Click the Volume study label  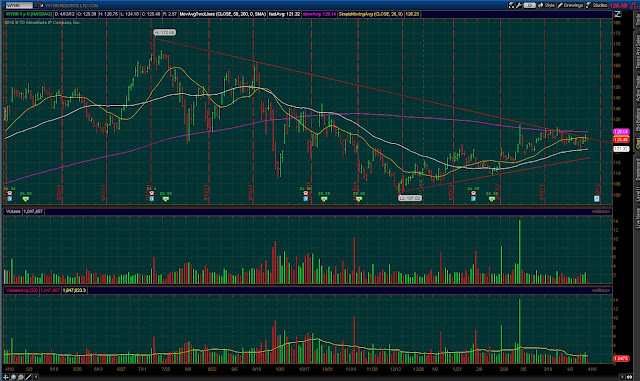[13, 212]
